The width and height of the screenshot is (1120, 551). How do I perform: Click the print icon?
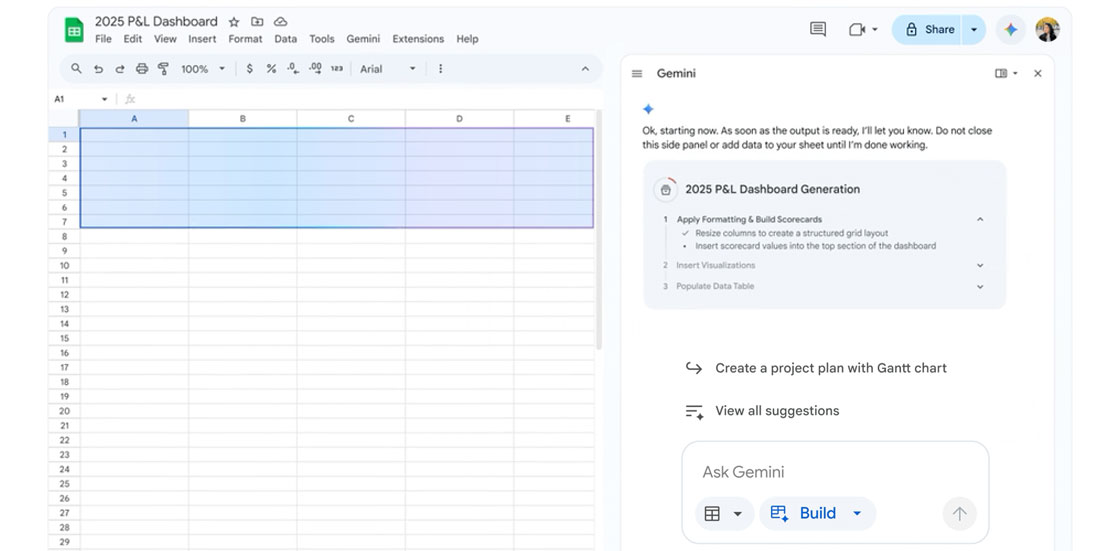142,69
